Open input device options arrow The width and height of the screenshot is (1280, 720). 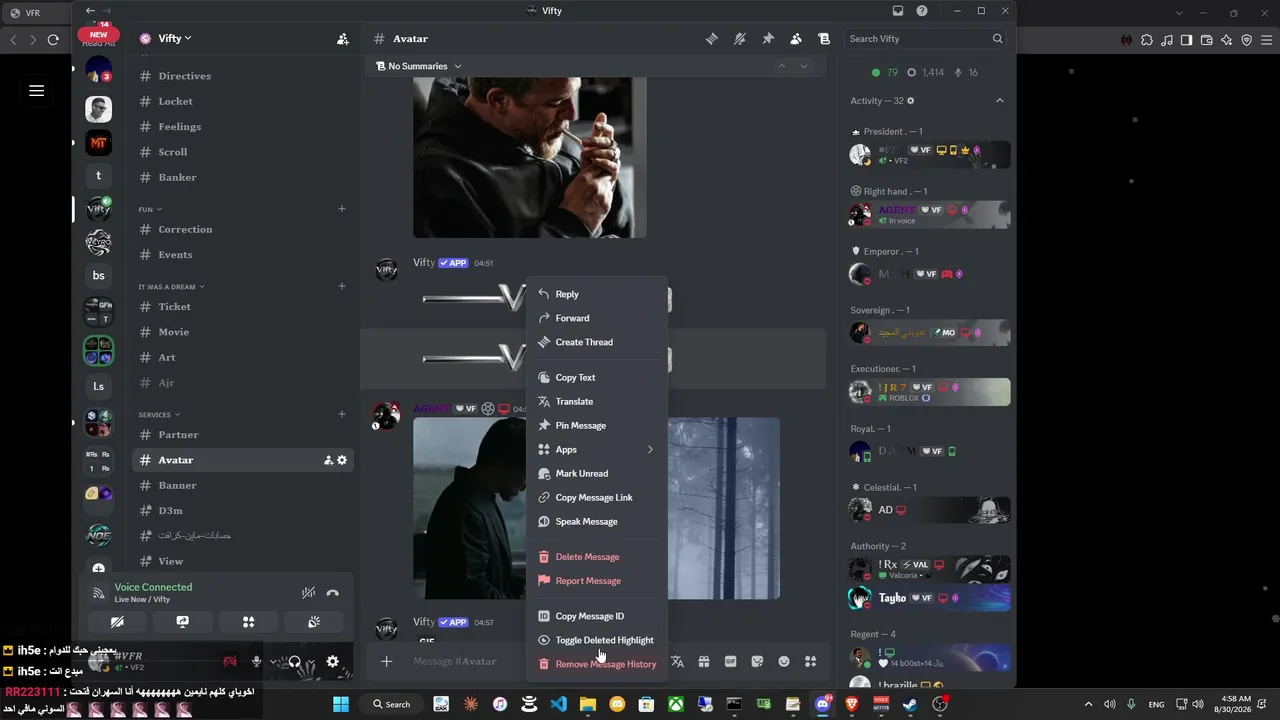click(273, 661)
